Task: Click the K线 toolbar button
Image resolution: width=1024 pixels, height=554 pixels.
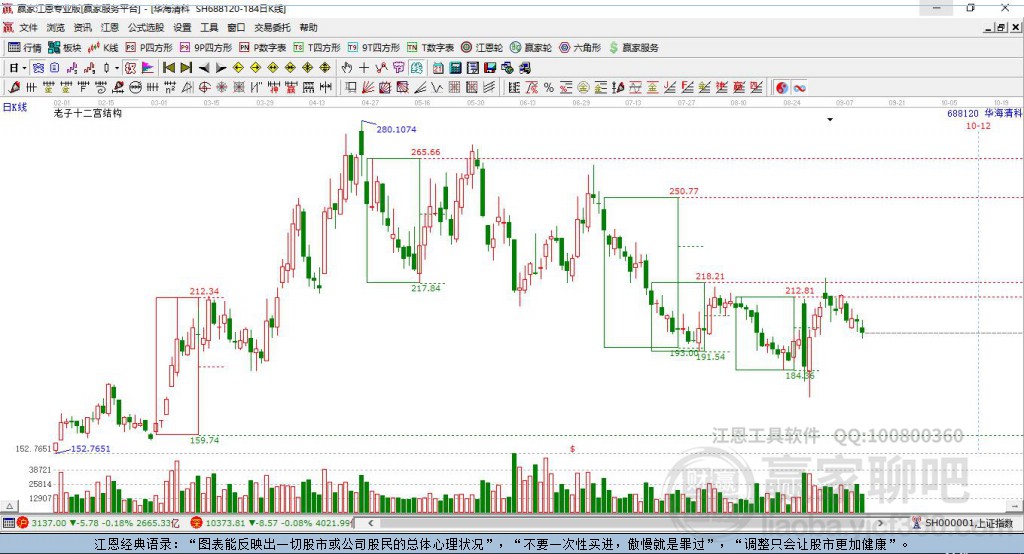Action: tap(103, 48)
